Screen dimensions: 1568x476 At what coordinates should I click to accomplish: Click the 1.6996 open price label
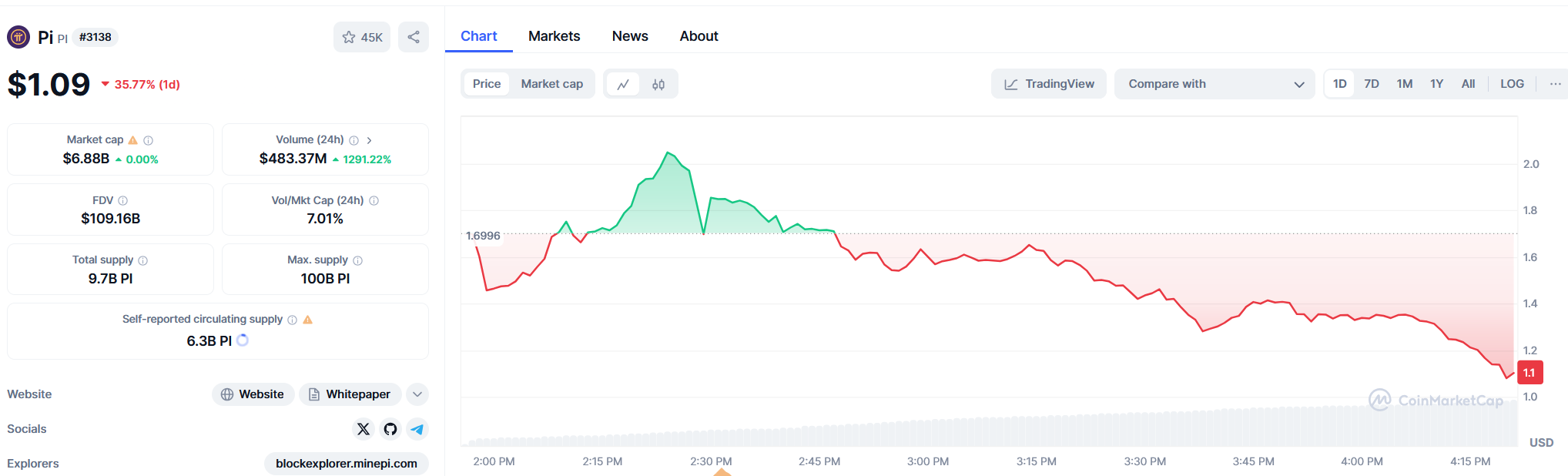pos(483,236)
